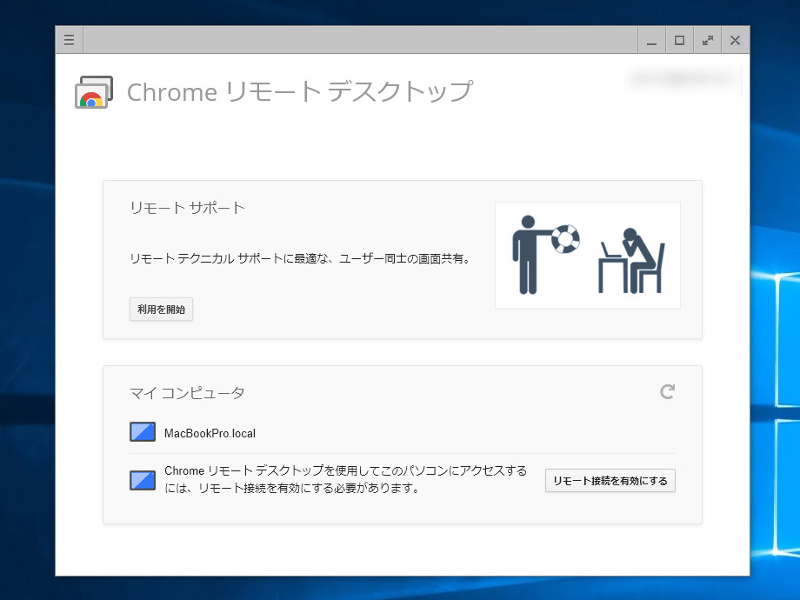Click the Chrome リモート デスクトップ title text
The image size is (800, 600).
pos(300,92)
